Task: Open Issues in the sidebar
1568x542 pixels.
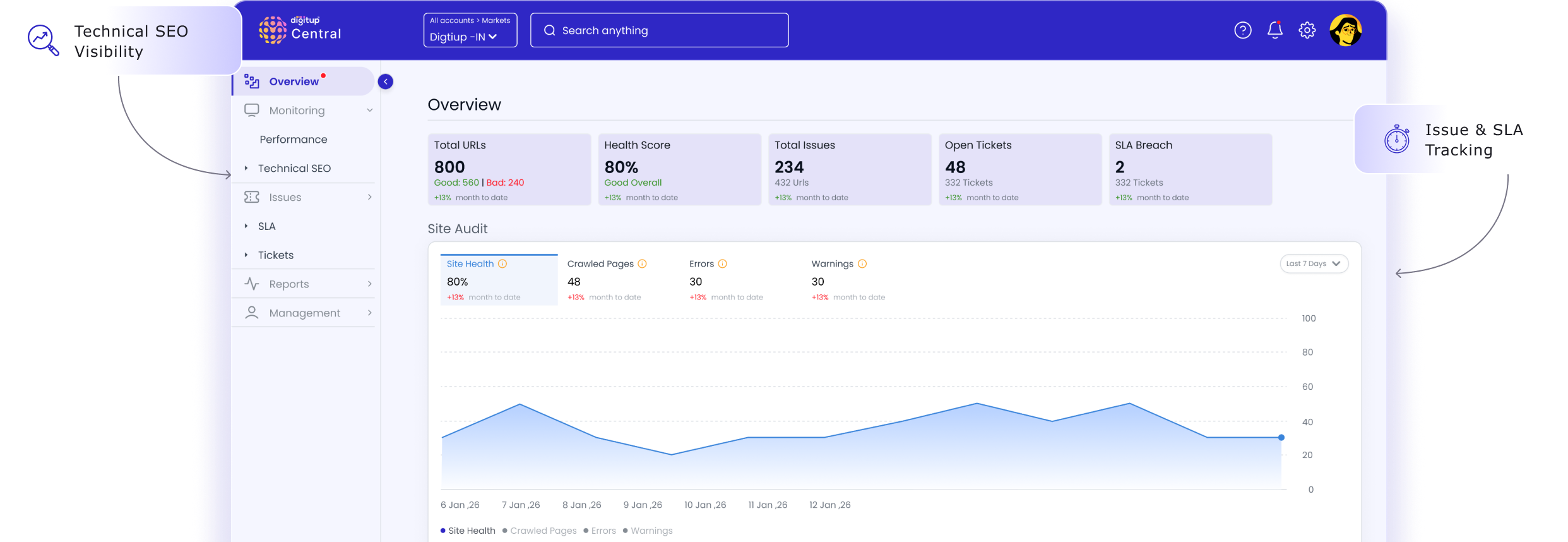Action: click(304, 197)
